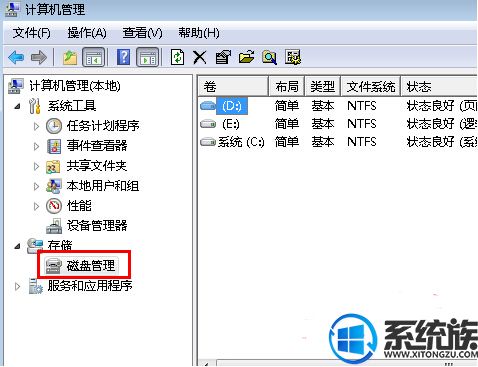Select 共享文件夹 in the tree
The width and height of the screenshot is (478, 367).
tap(97, 166)
